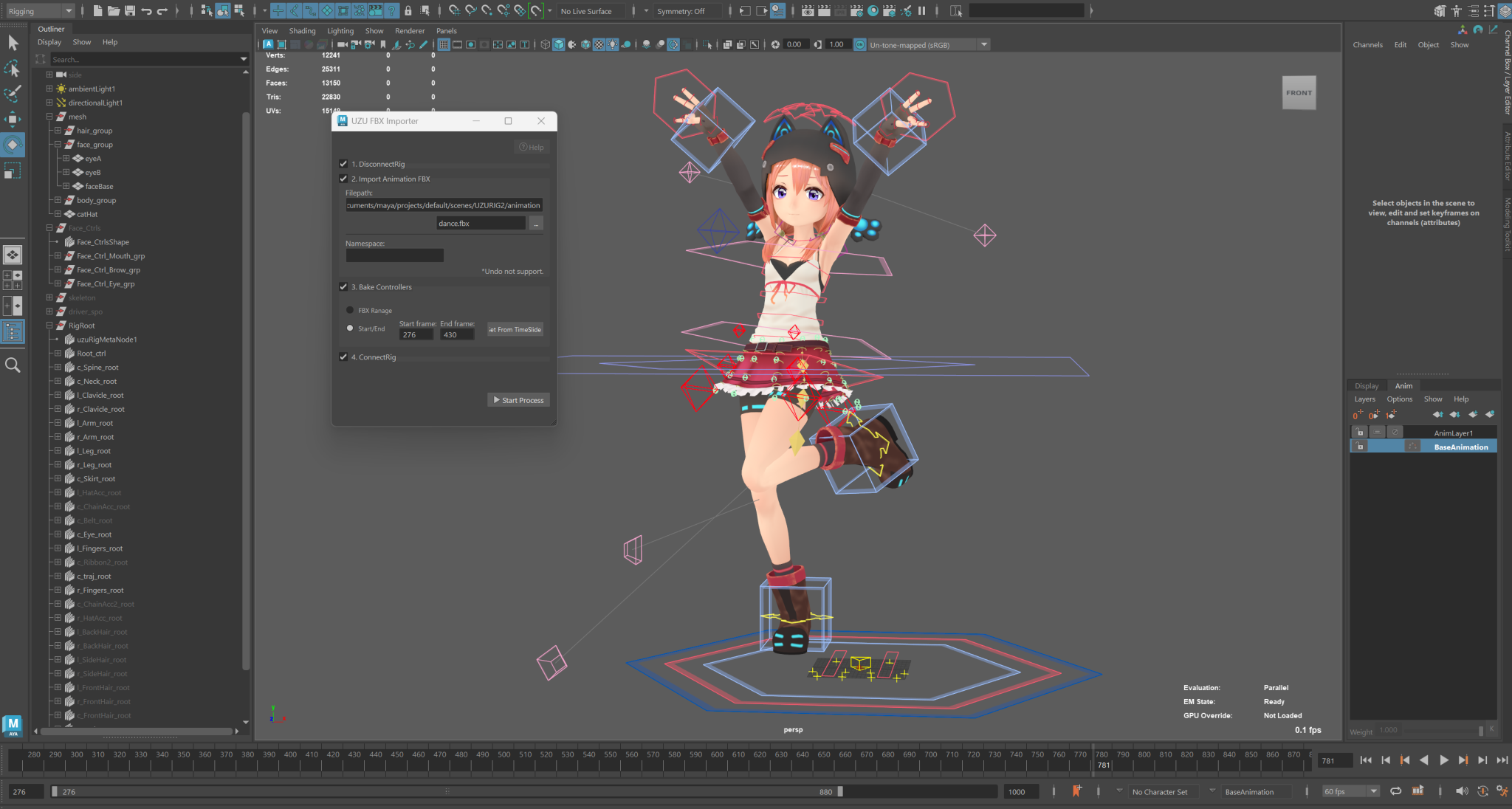Open the IPR render icon
Screen dimensions: 1512x809
click(x=840, y=10)
